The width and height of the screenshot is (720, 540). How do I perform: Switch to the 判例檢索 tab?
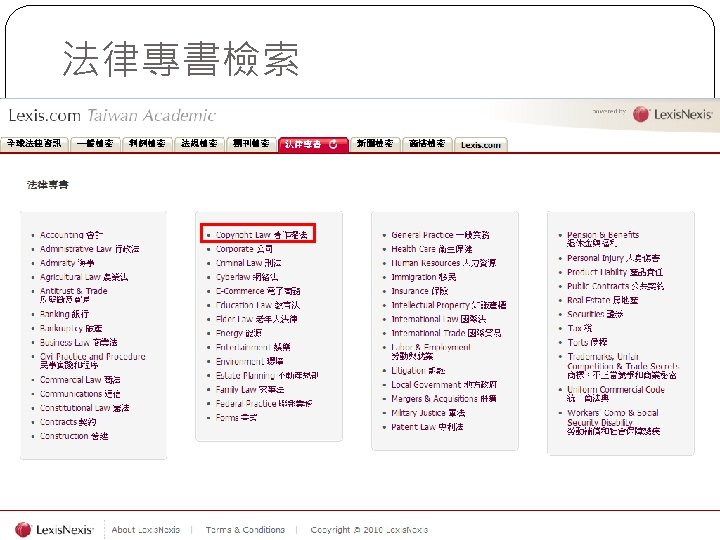point(147,144)
